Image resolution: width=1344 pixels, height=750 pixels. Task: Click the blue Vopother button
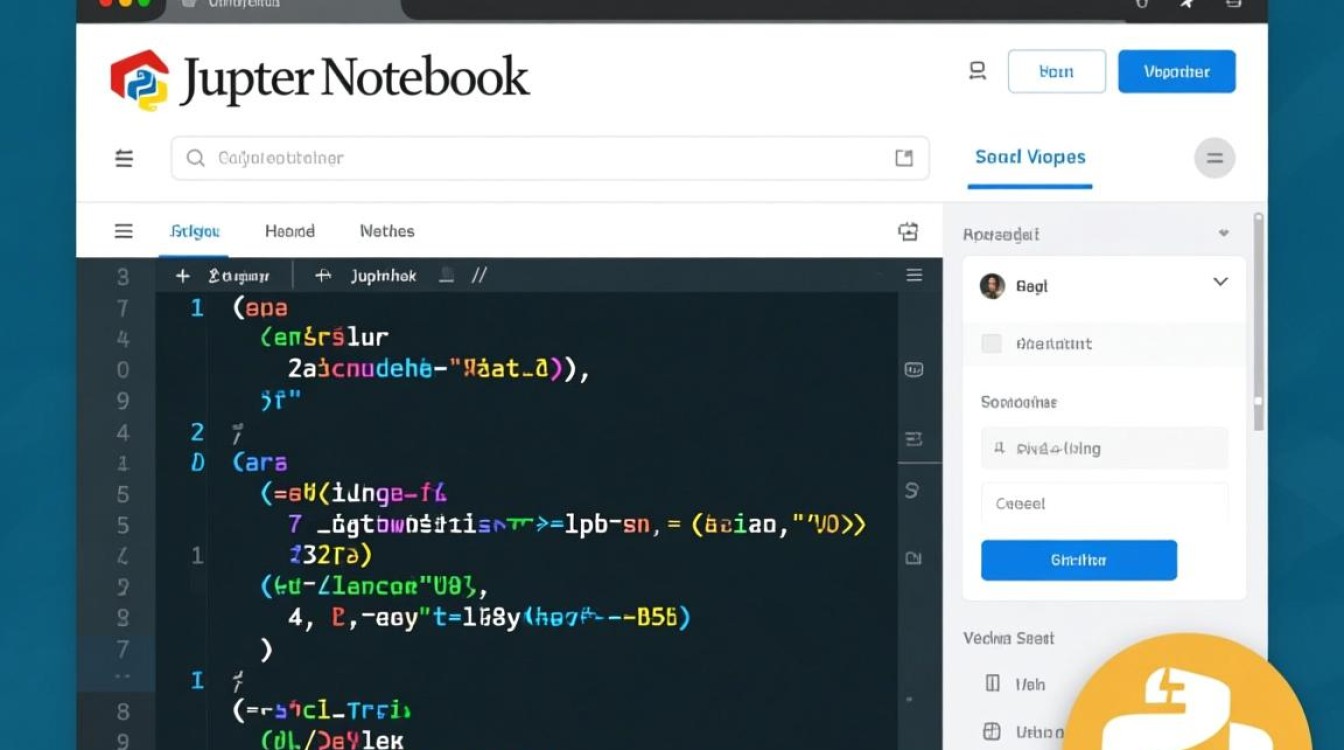1177,71
